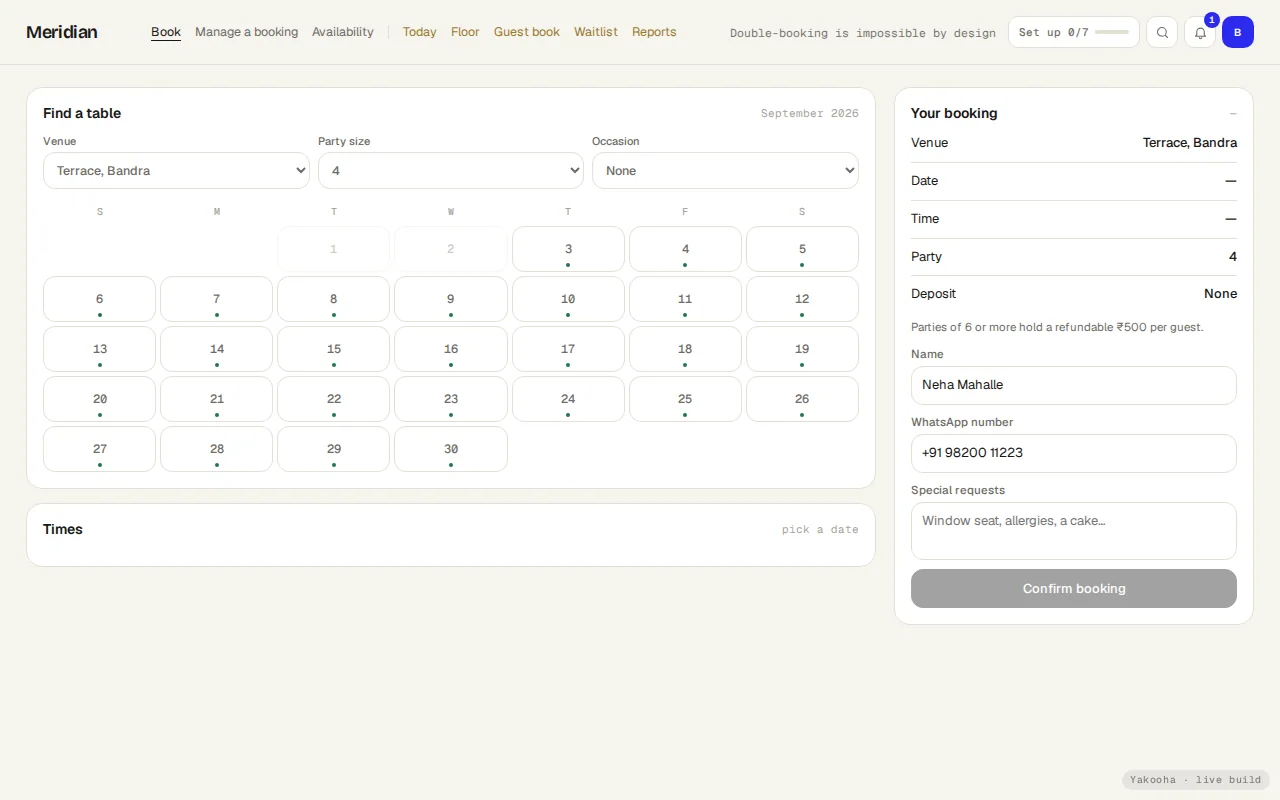
Task: Open the Reports link
Action: point(654,32)
